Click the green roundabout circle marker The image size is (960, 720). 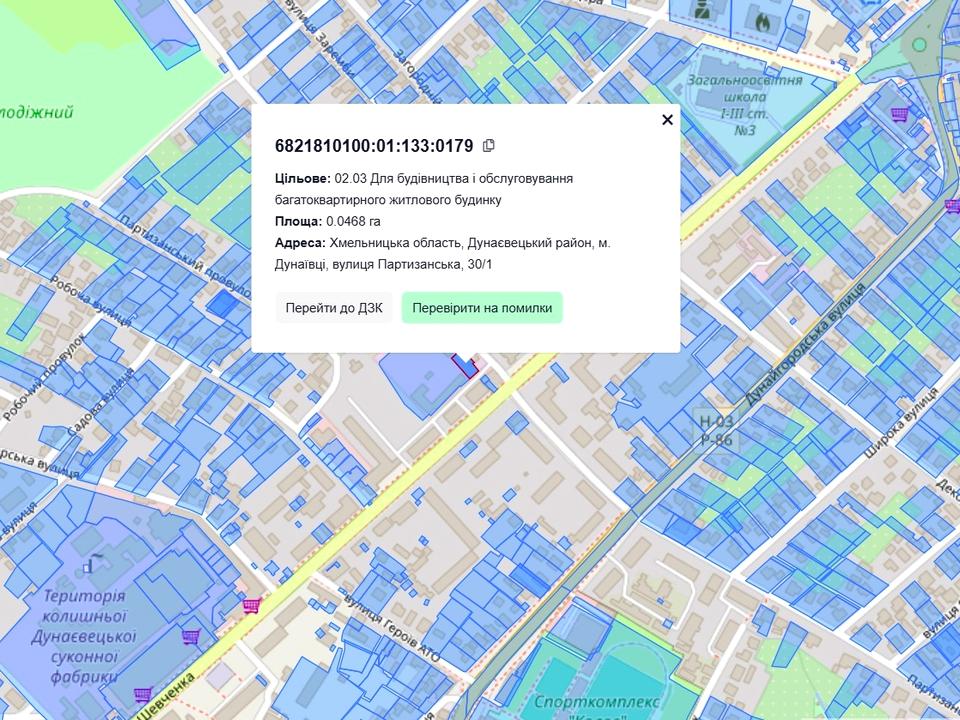pyautogui.click(x=919, y=45)
